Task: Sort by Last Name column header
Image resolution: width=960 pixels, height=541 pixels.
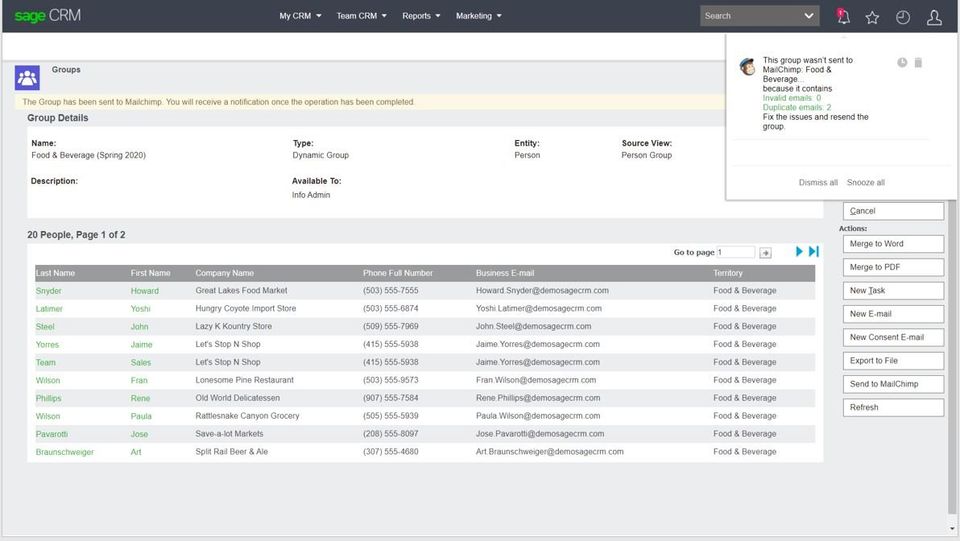Action: (55, 273)
